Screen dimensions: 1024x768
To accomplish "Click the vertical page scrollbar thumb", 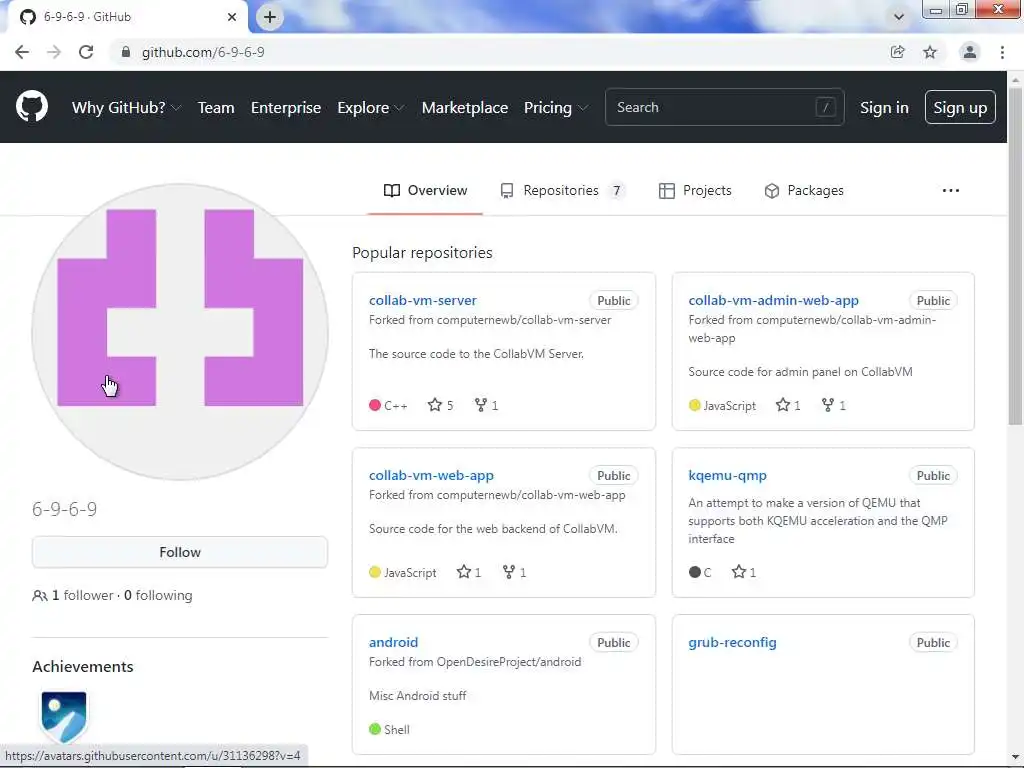I will pyautogui.click(x=1015, y=255).
